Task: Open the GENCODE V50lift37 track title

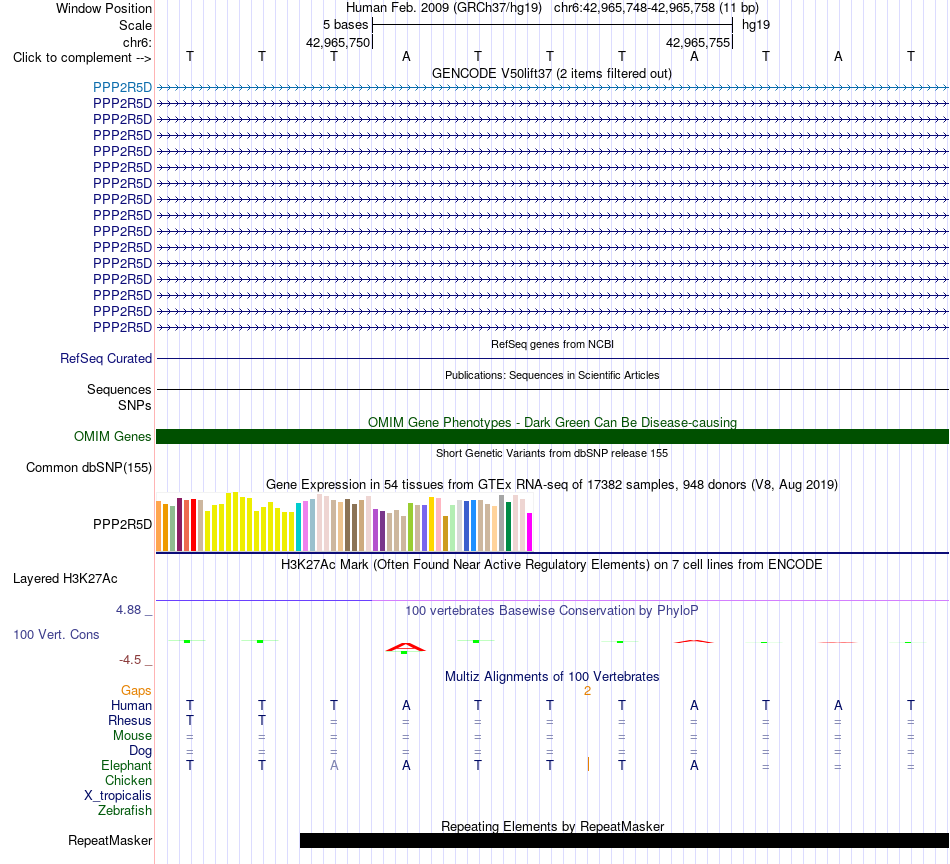Action: tap(551, 73)
